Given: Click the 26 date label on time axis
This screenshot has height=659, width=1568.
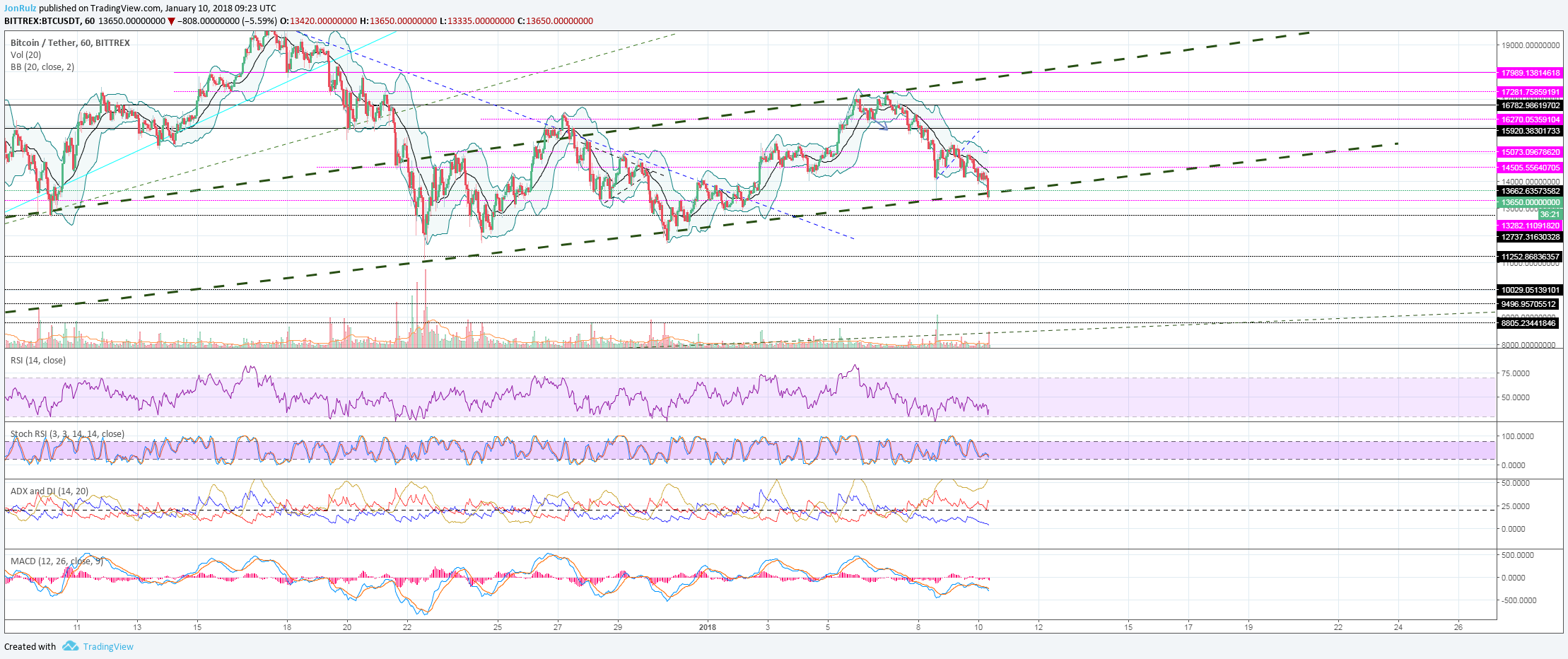Looking at the screenshot, I should tap(1458, 626).
